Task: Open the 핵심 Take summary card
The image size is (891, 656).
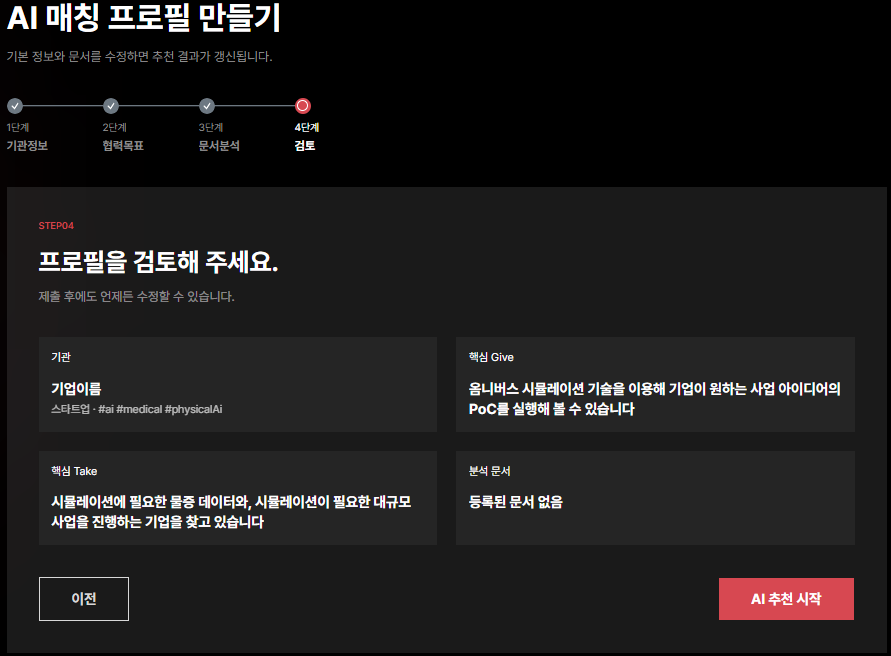Action: click(x=238, y=498)
